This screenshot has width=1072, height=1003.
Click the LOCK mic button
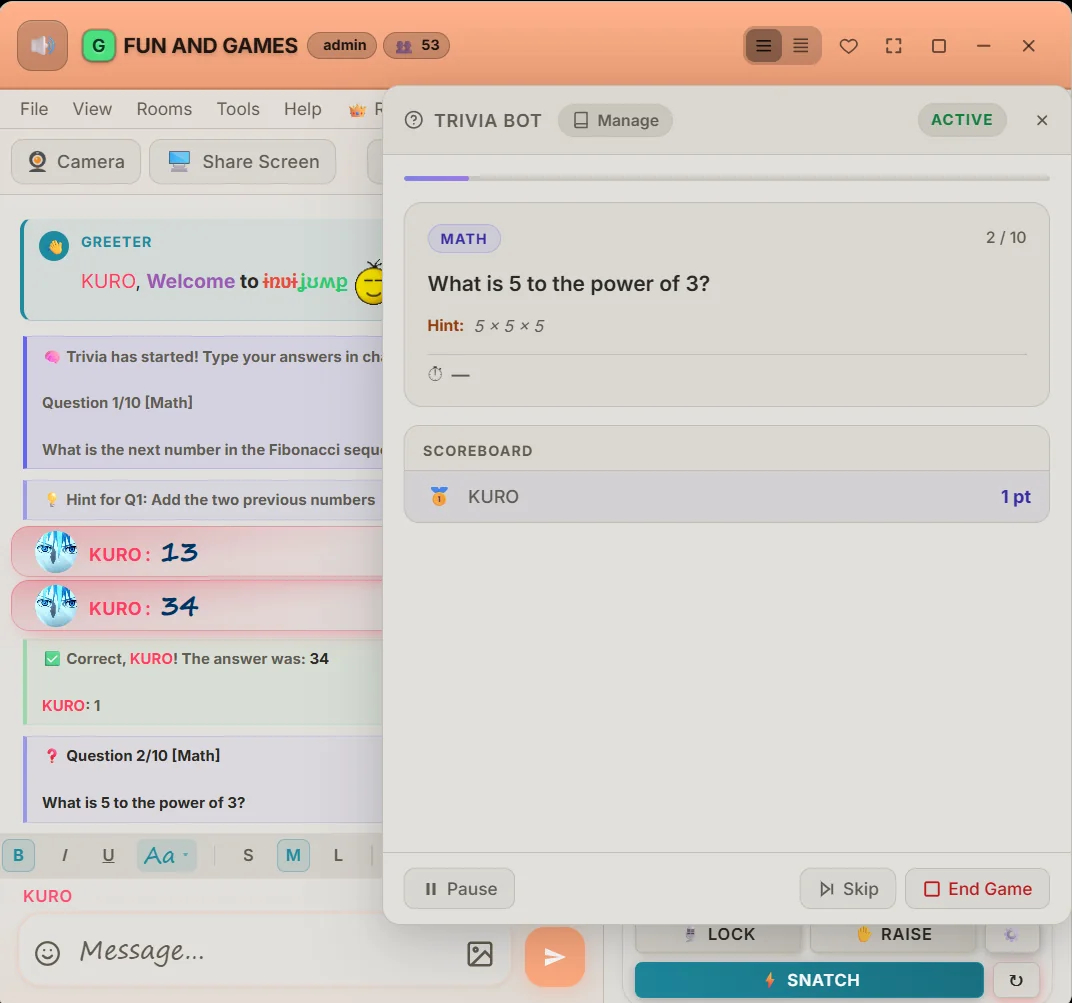tap(719, 935)
